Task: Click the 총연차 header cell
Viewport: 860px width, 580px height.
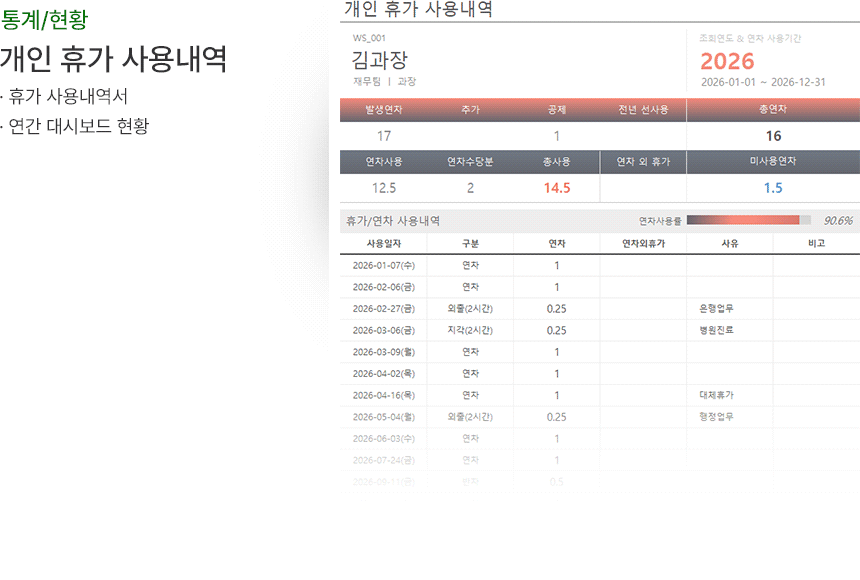Action: click(772, 109)
